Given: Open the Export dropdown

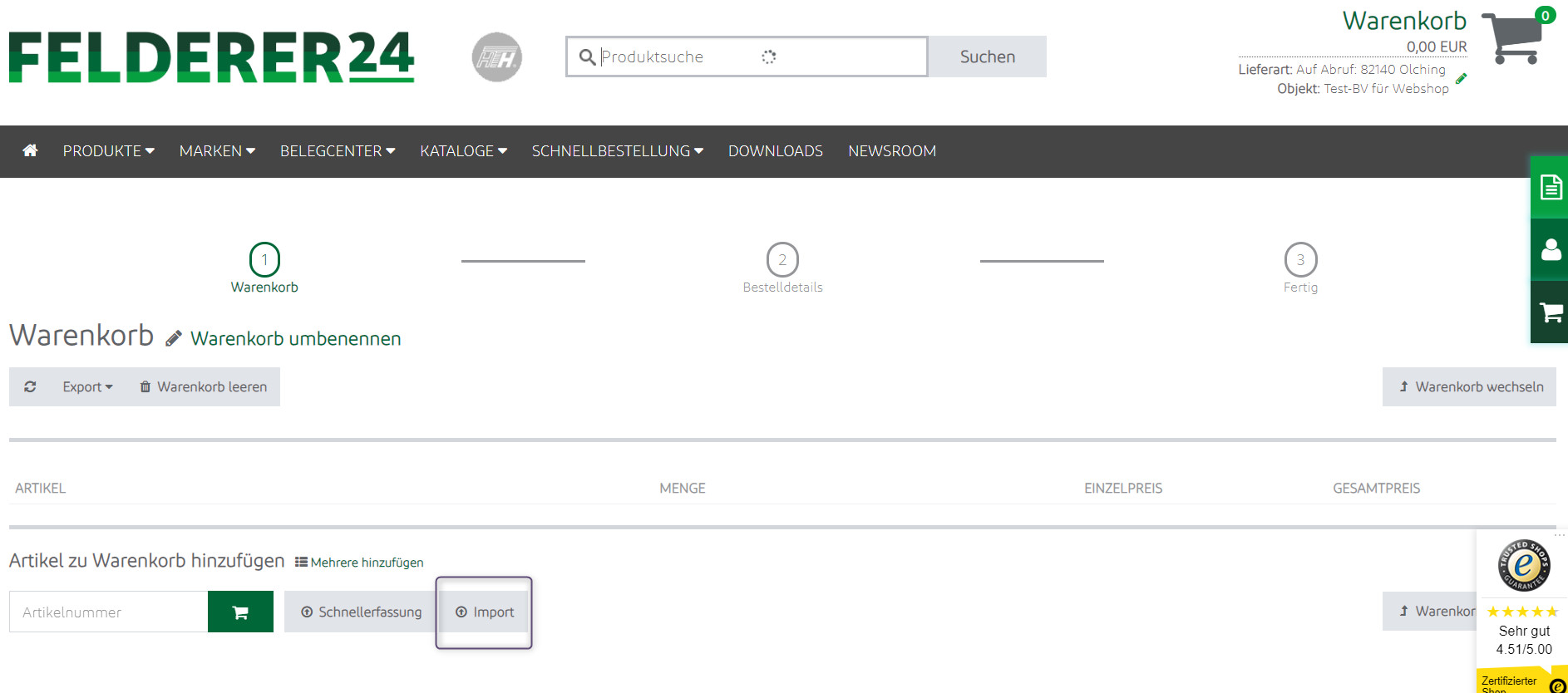Looking at the screenshot, I should [x=87, y=386].
